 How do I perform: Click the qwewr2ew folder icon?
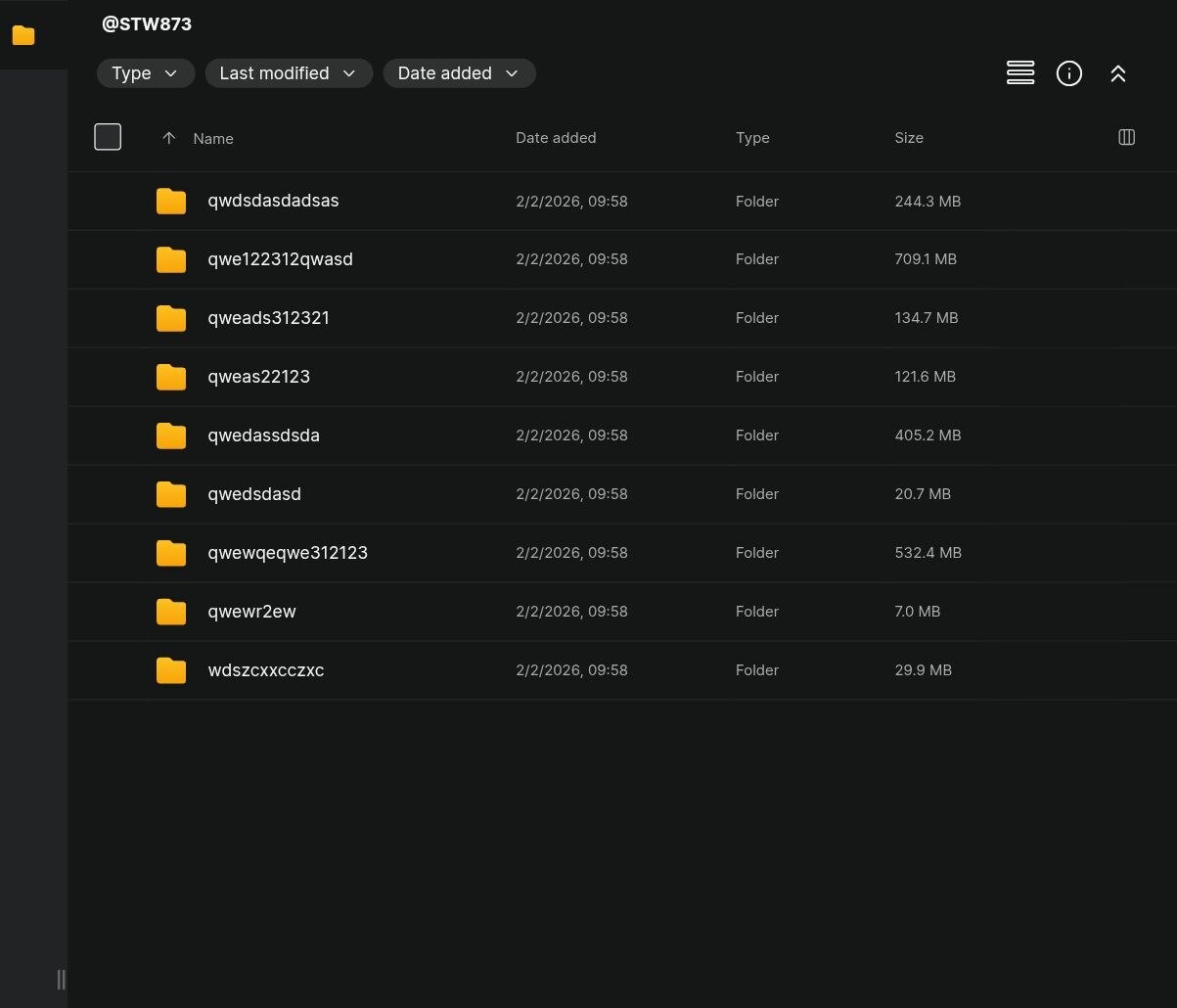pos(171,612)
